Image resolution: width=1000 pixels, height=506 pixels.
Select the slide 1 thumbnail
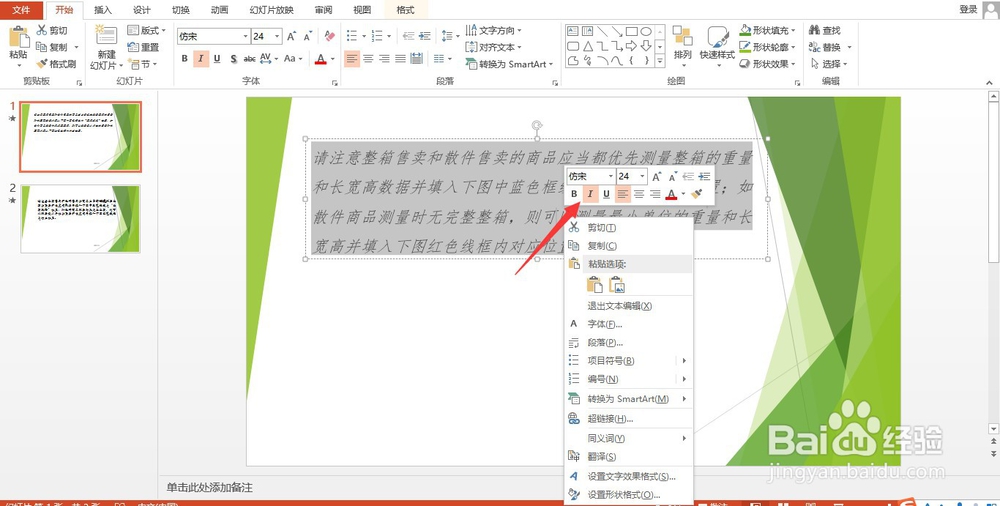[x=80, y=137]
